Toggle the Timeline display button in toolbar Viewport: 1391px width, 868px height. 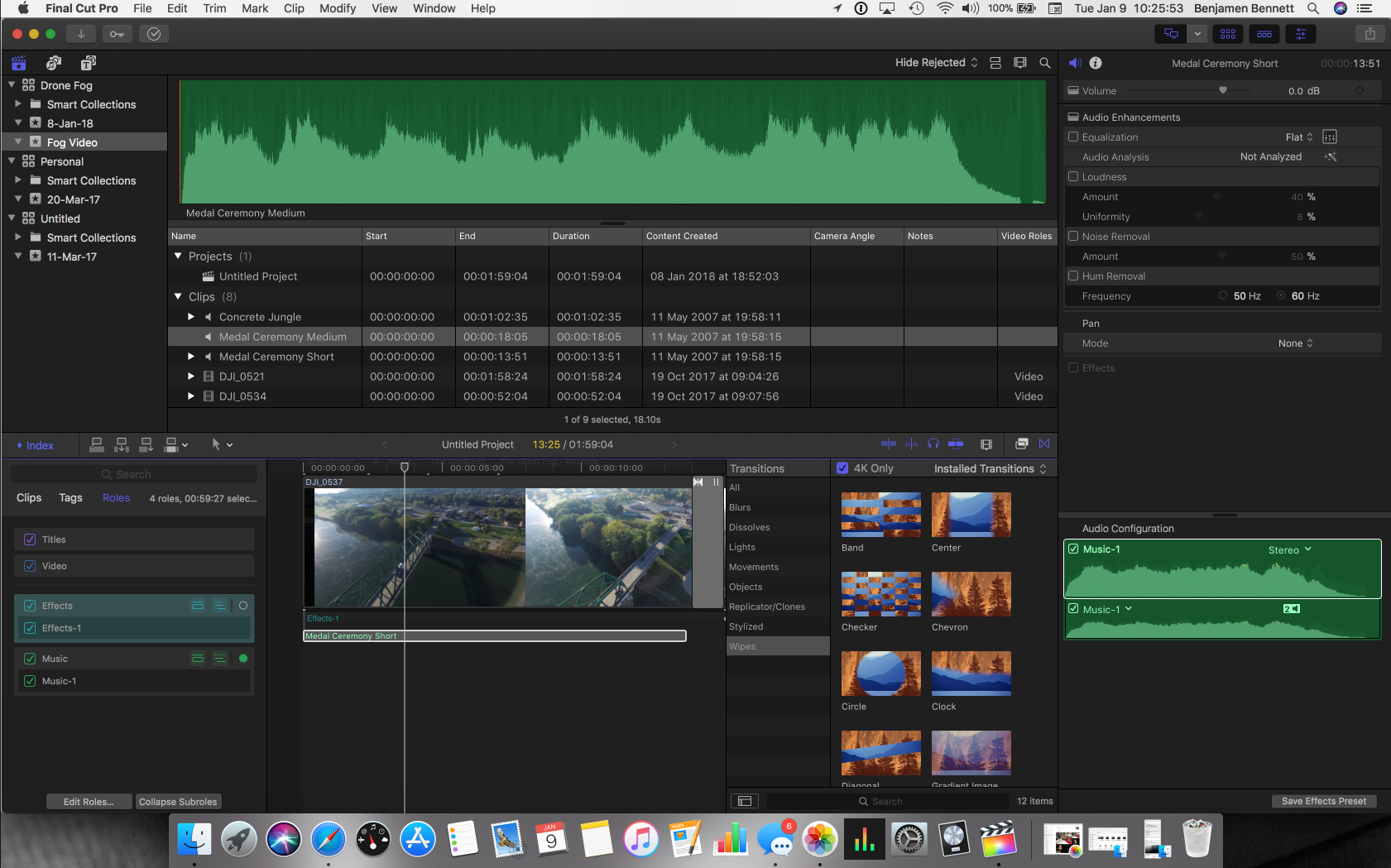point(1264,34)
